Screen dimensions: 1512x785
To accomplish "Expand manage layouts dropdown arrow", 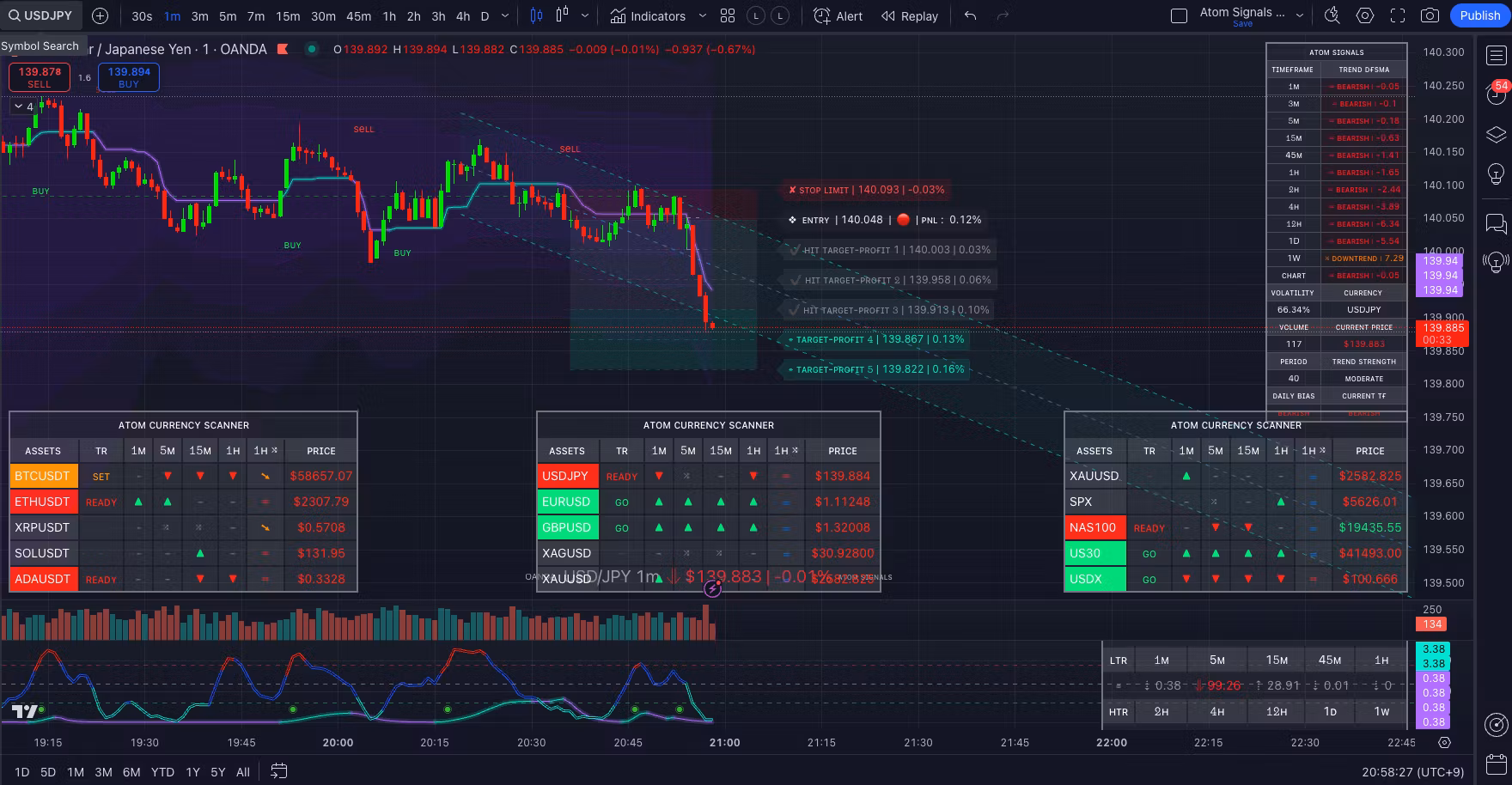I will (x=1300, y=15).
